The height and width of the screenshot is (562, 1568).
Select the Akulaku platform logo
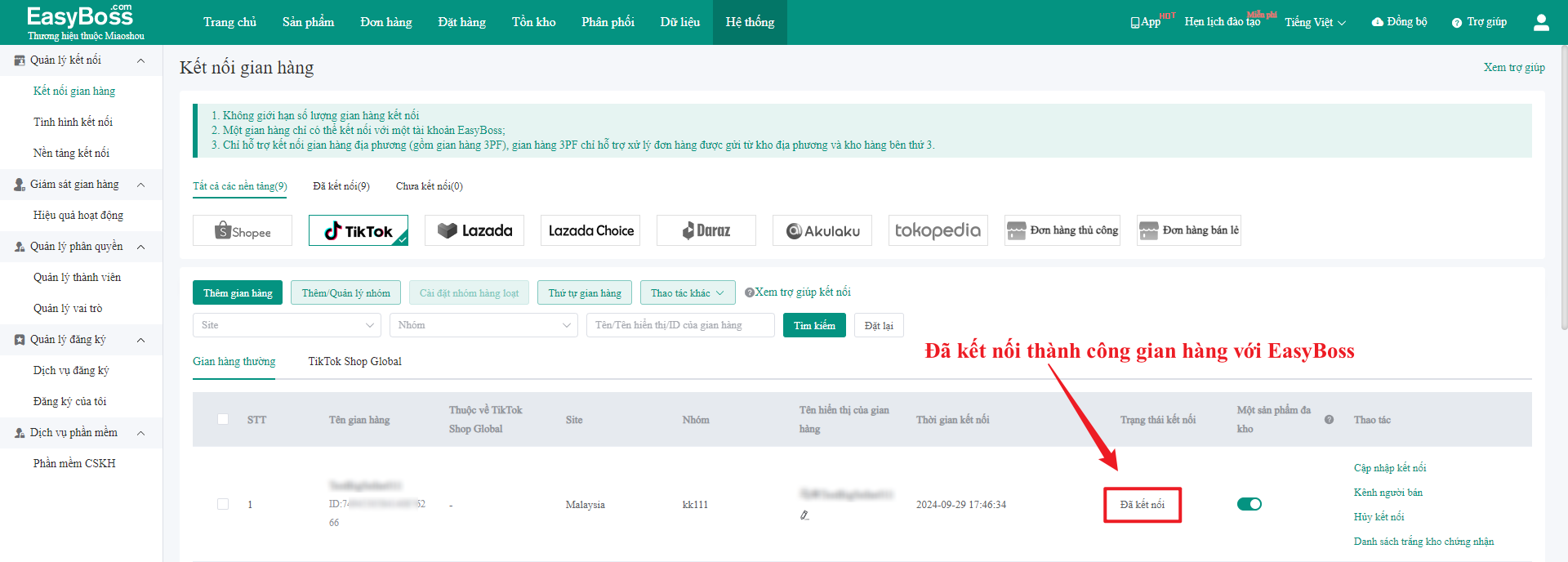click(822, 230)
